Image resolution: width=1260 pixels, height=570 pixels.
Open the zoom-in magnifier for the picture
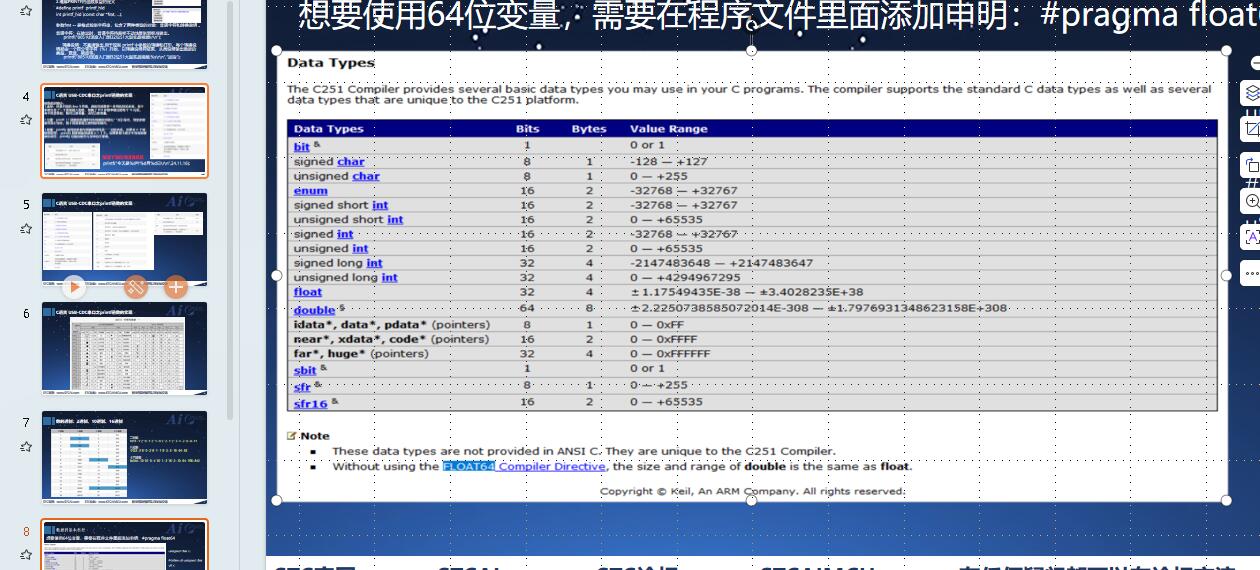pos(1252,201)
